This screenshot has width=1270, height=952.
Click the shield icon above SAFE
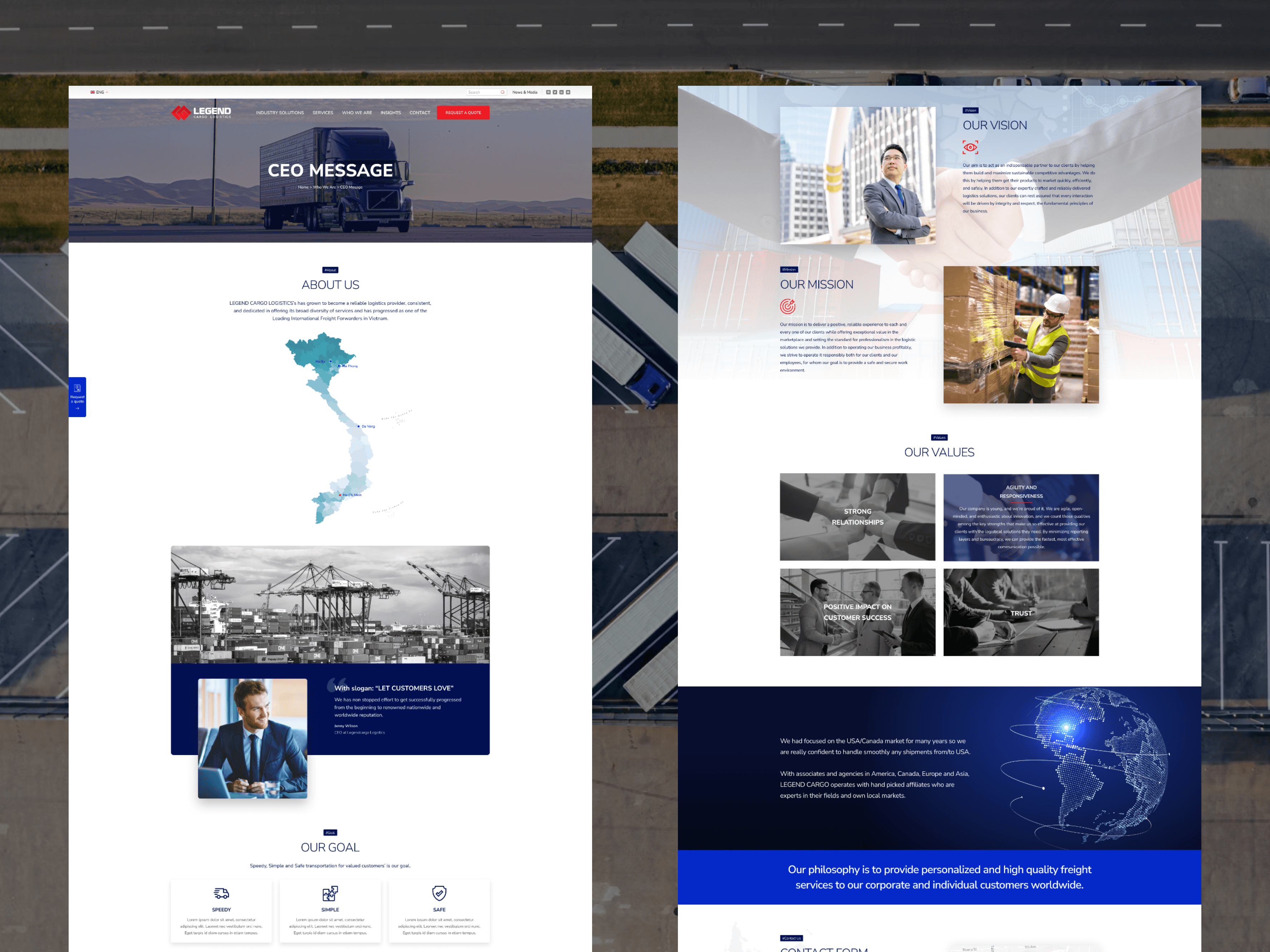pos(439,893)
